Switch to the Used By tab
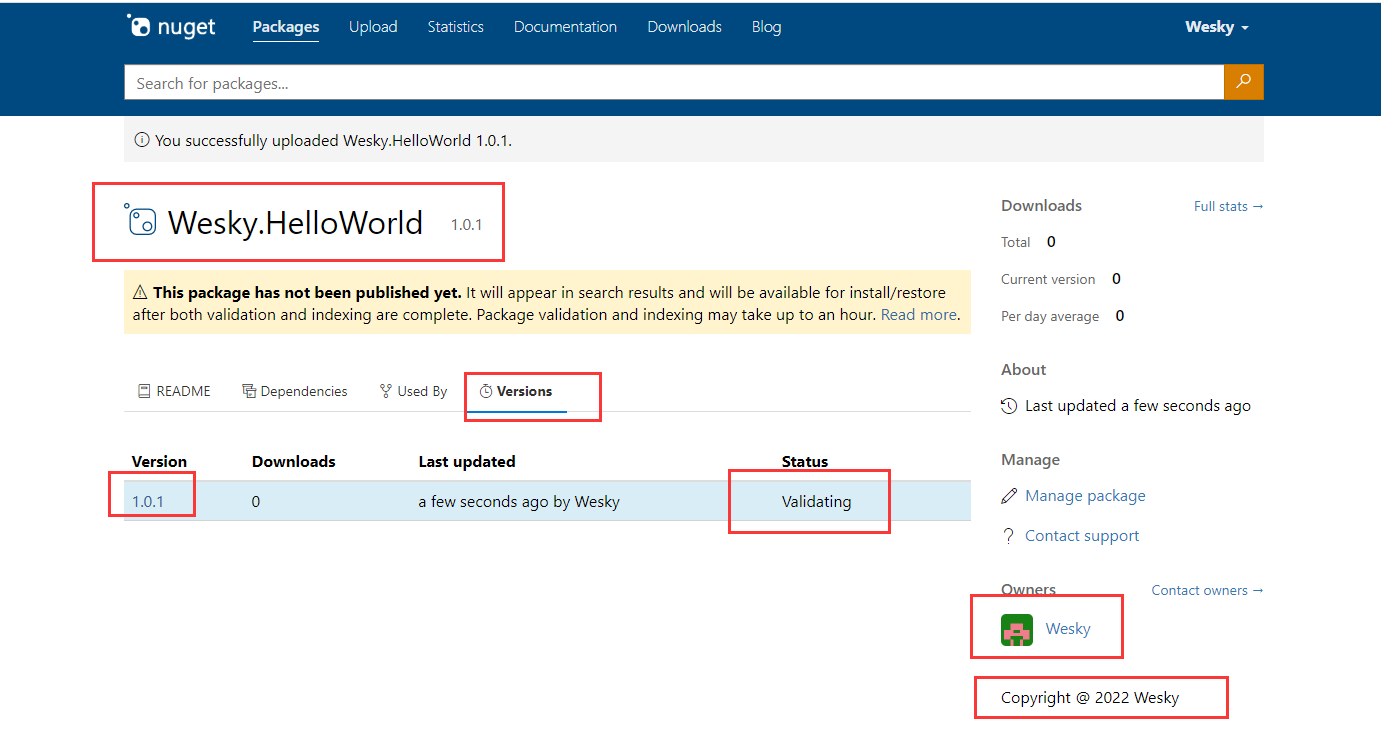The height and width of the screenshot is (756, 1381). click(414, 391)
